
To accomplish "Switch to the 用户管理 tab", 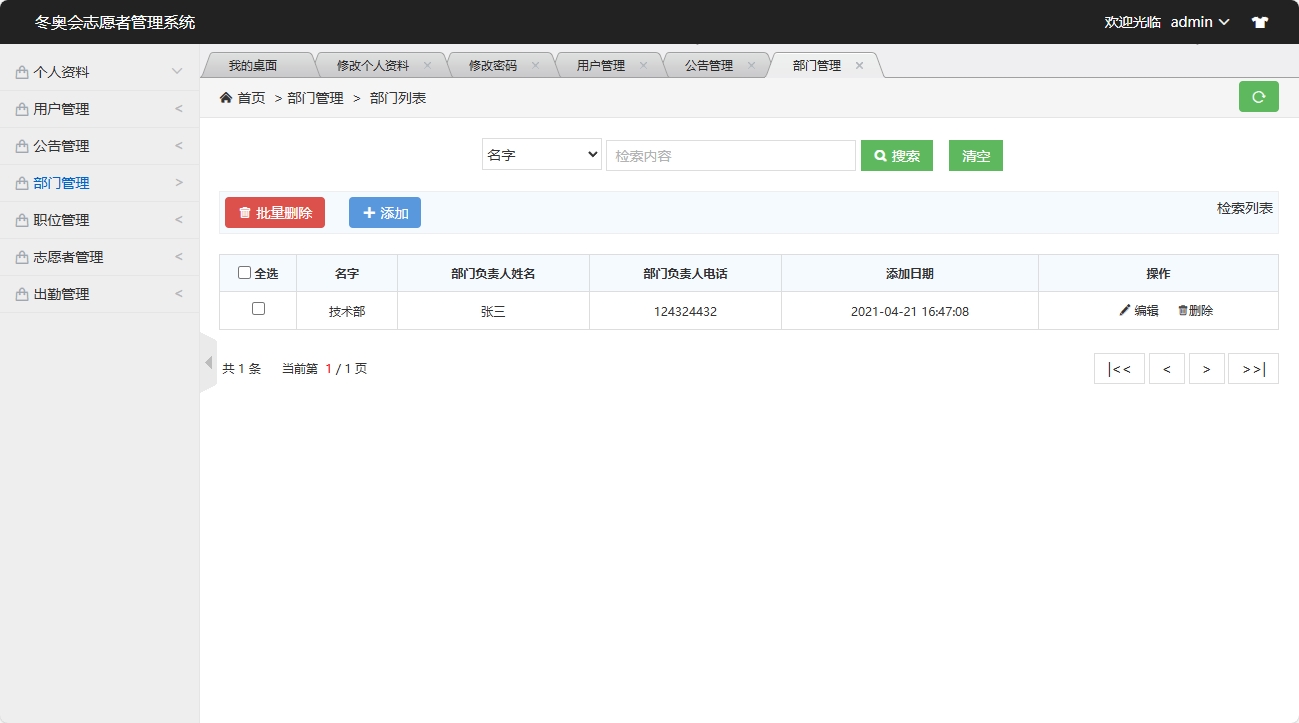I will click(x=601, y=63).
